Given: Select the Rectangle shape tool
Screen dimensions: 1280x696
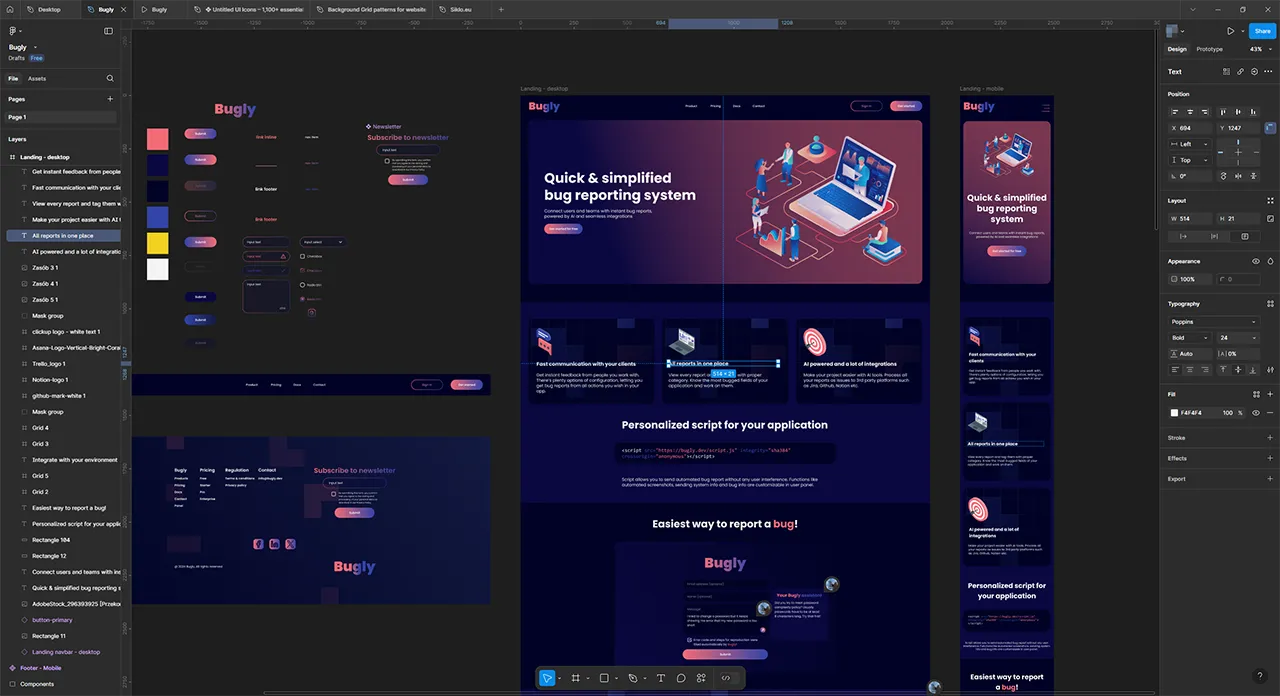Looking at the screenshot, I should coord(604,678).
